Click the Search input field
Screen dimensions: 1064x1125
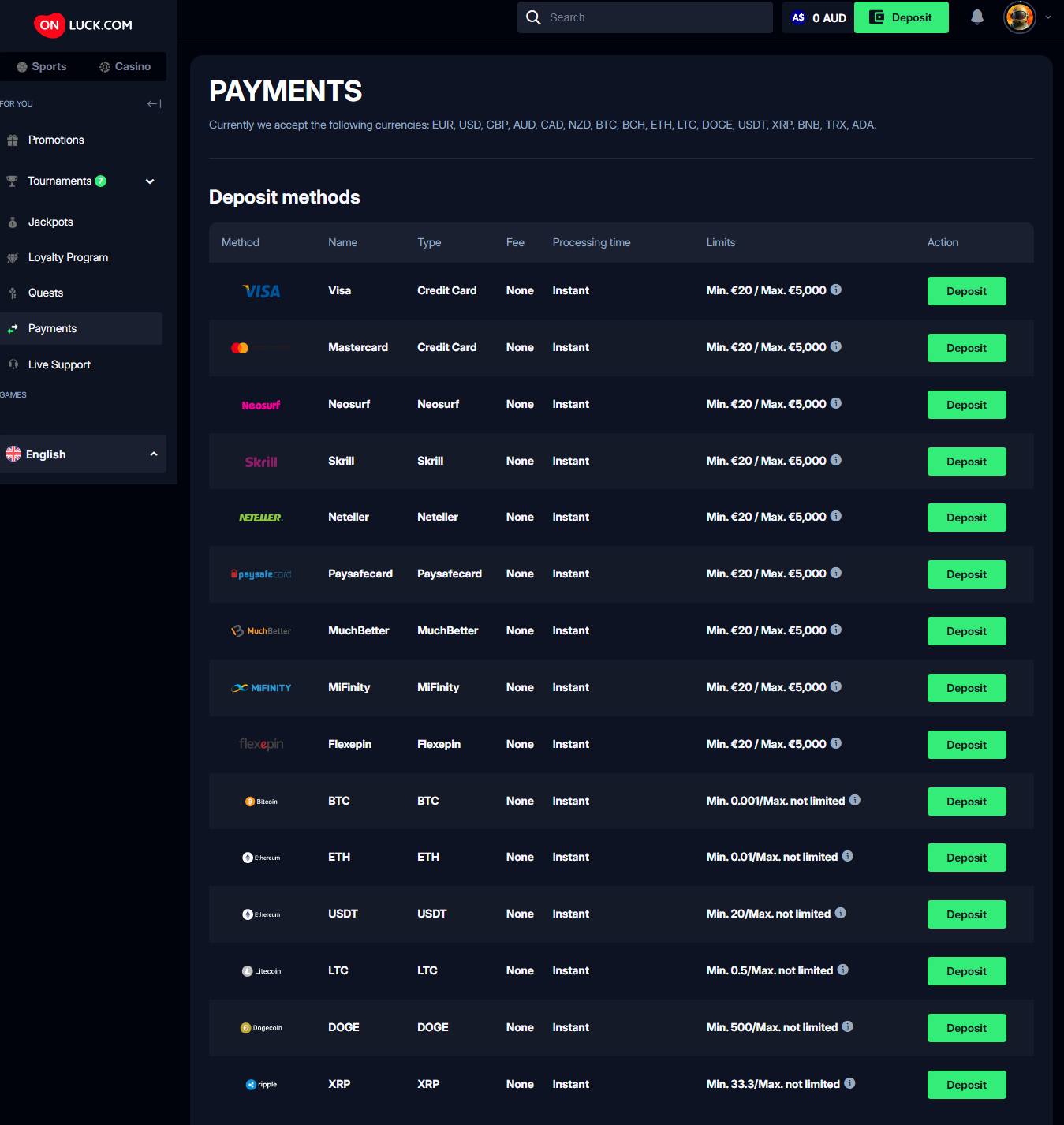[x=655, y=17]
